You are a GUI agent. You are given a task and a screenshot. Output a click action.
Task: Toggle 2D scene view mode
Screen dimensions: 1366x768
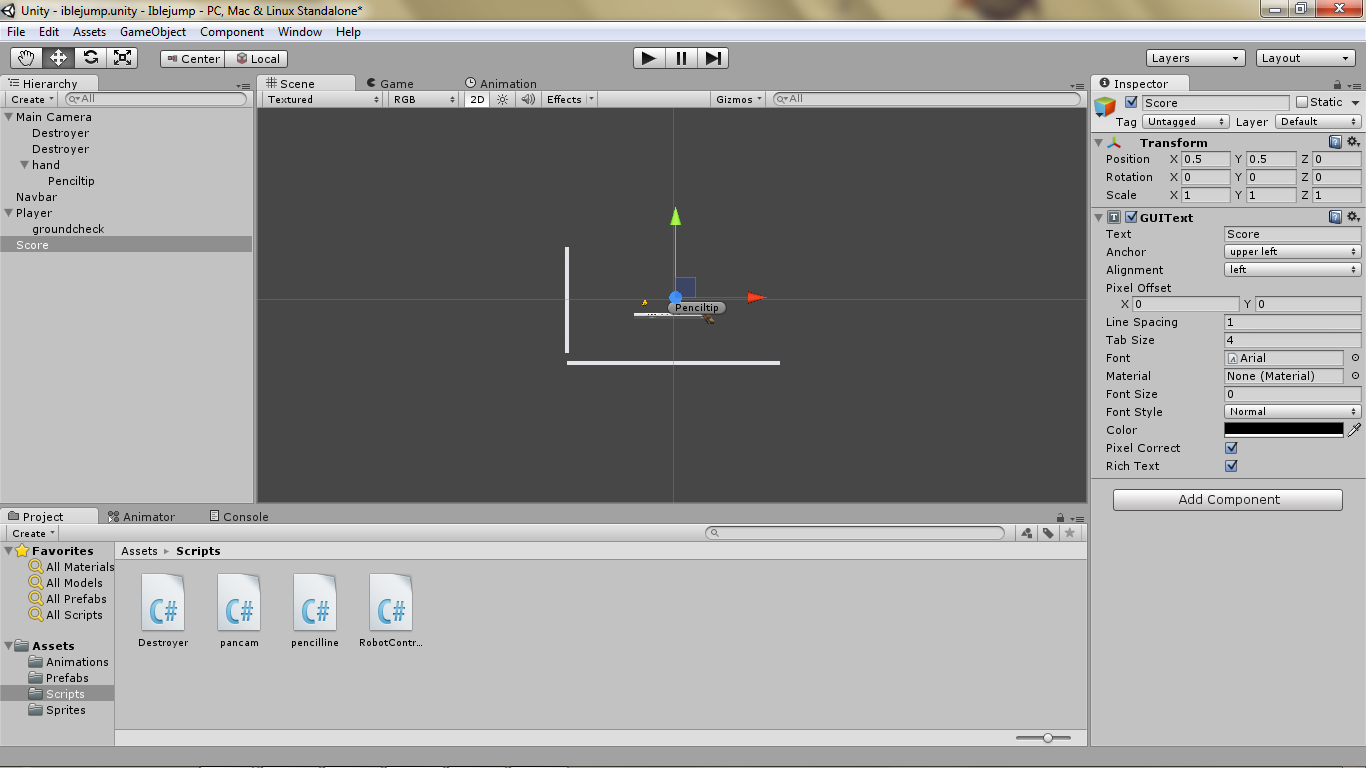(x=477, y=99)
